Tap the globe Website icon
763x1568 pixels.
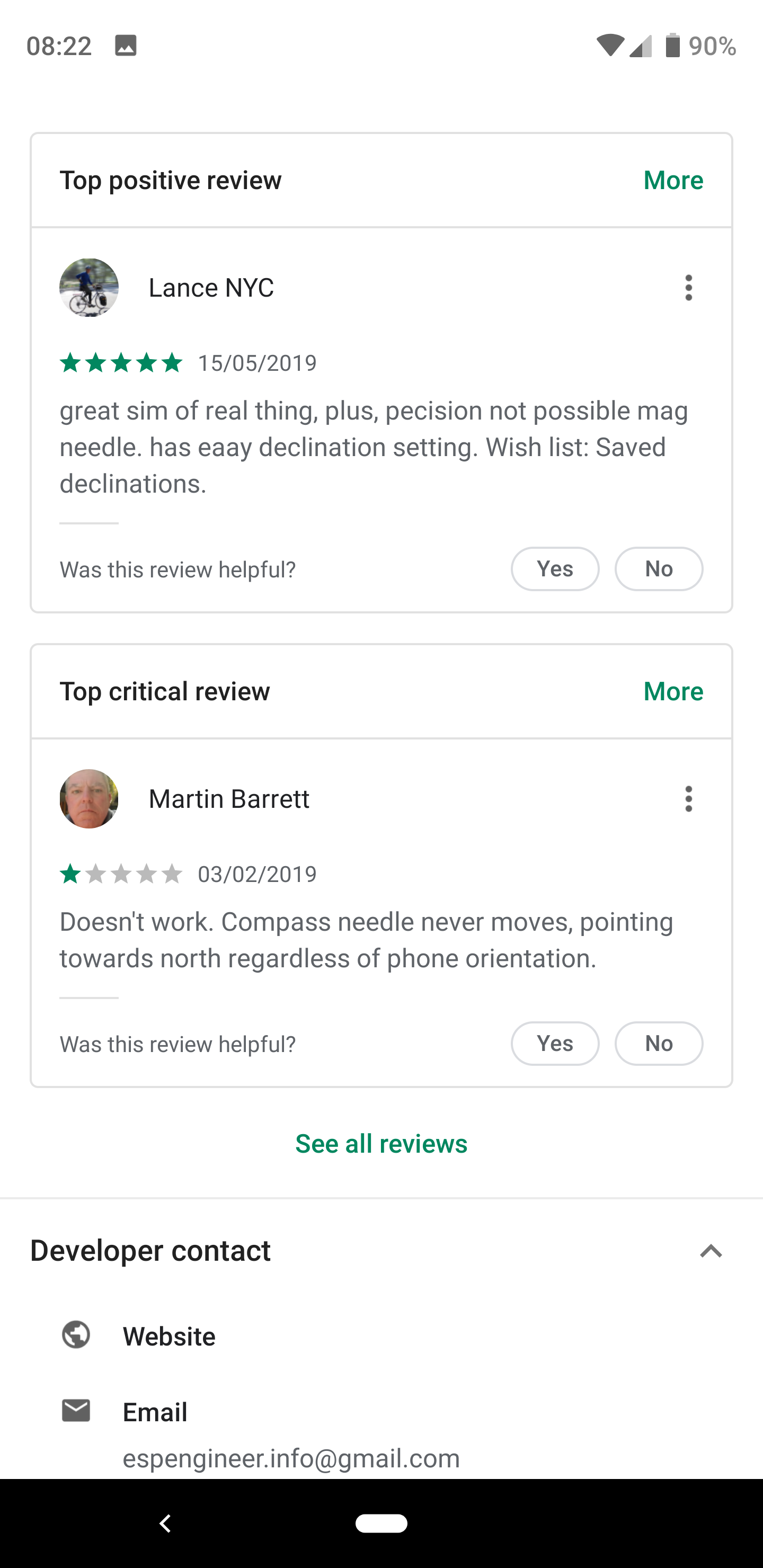pos(76,1335)
